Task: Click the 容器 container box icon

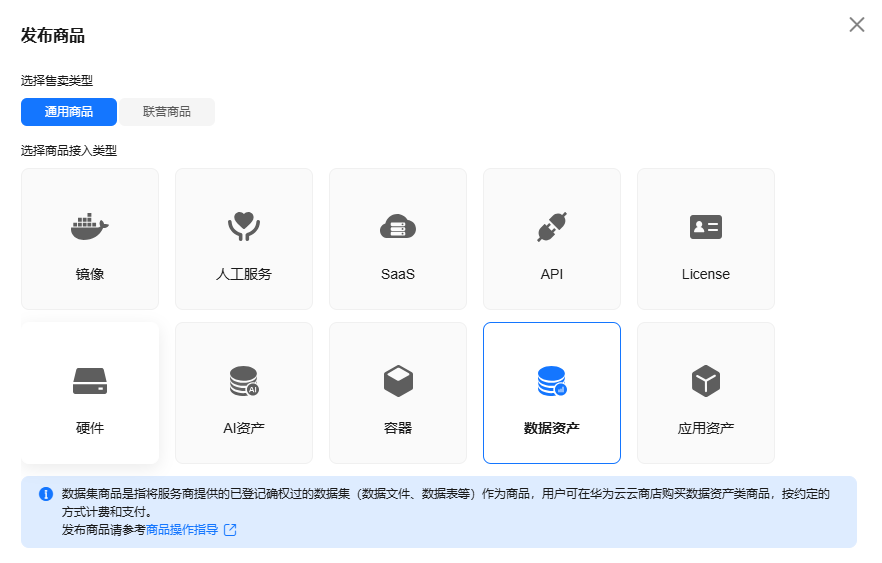Action: coord(397,381)
